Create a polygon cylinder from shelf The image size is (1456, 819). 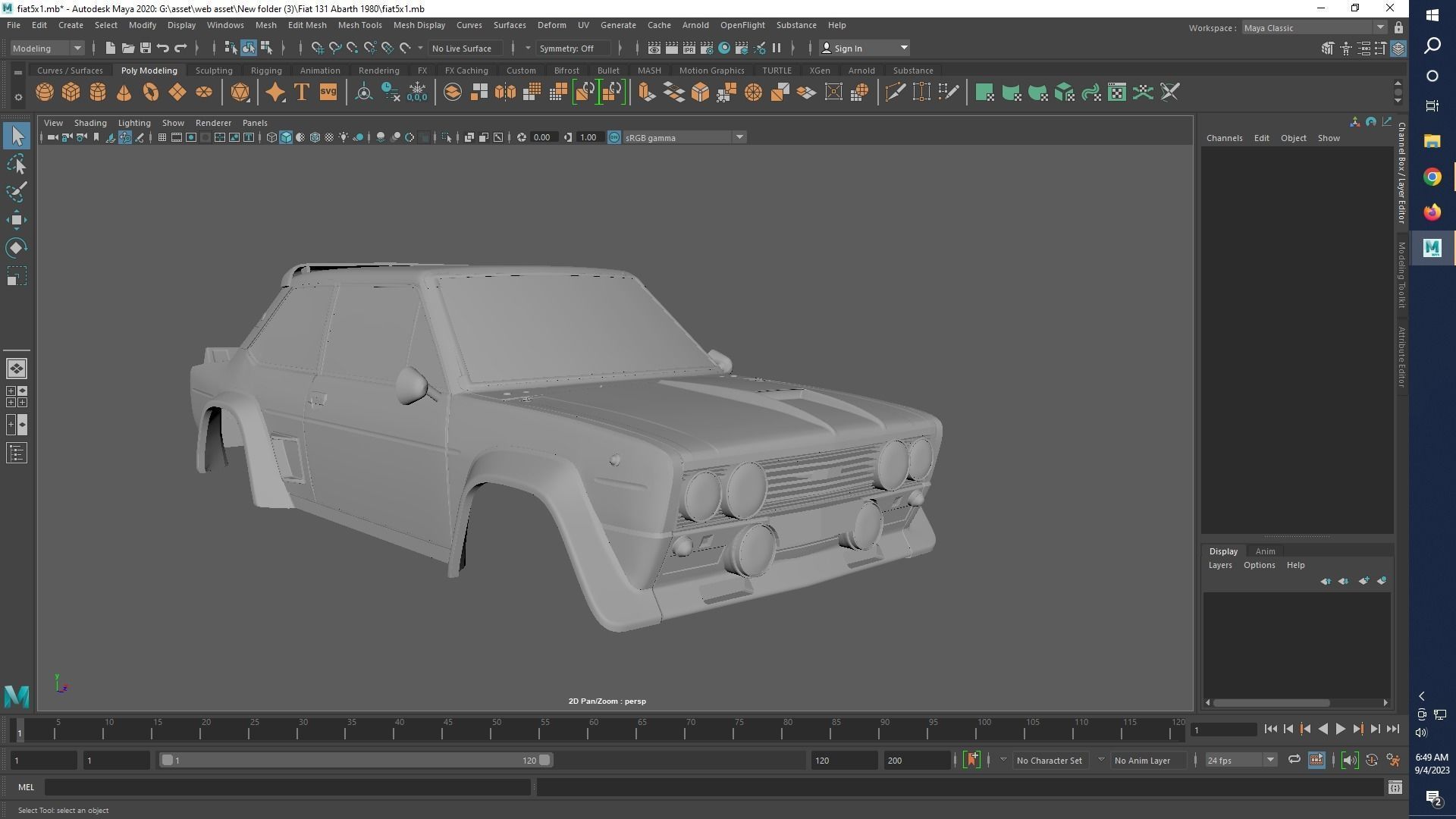coord(98,93)
